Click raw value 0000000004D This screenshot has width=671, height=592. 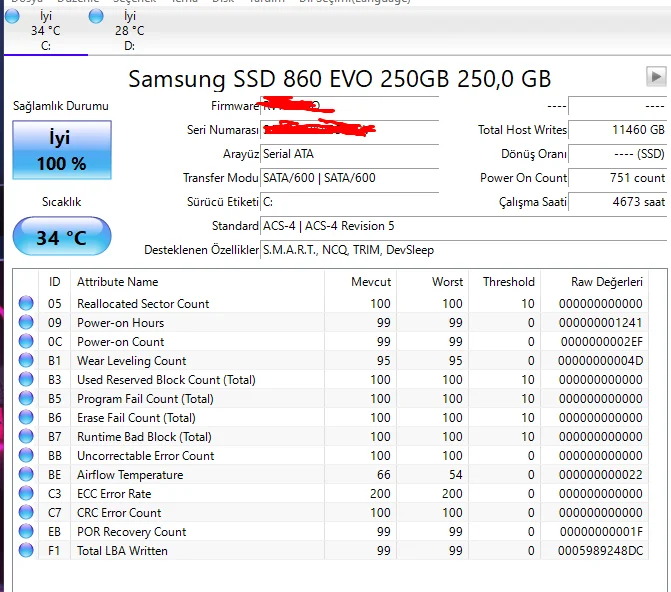click(x=600, y=360)
